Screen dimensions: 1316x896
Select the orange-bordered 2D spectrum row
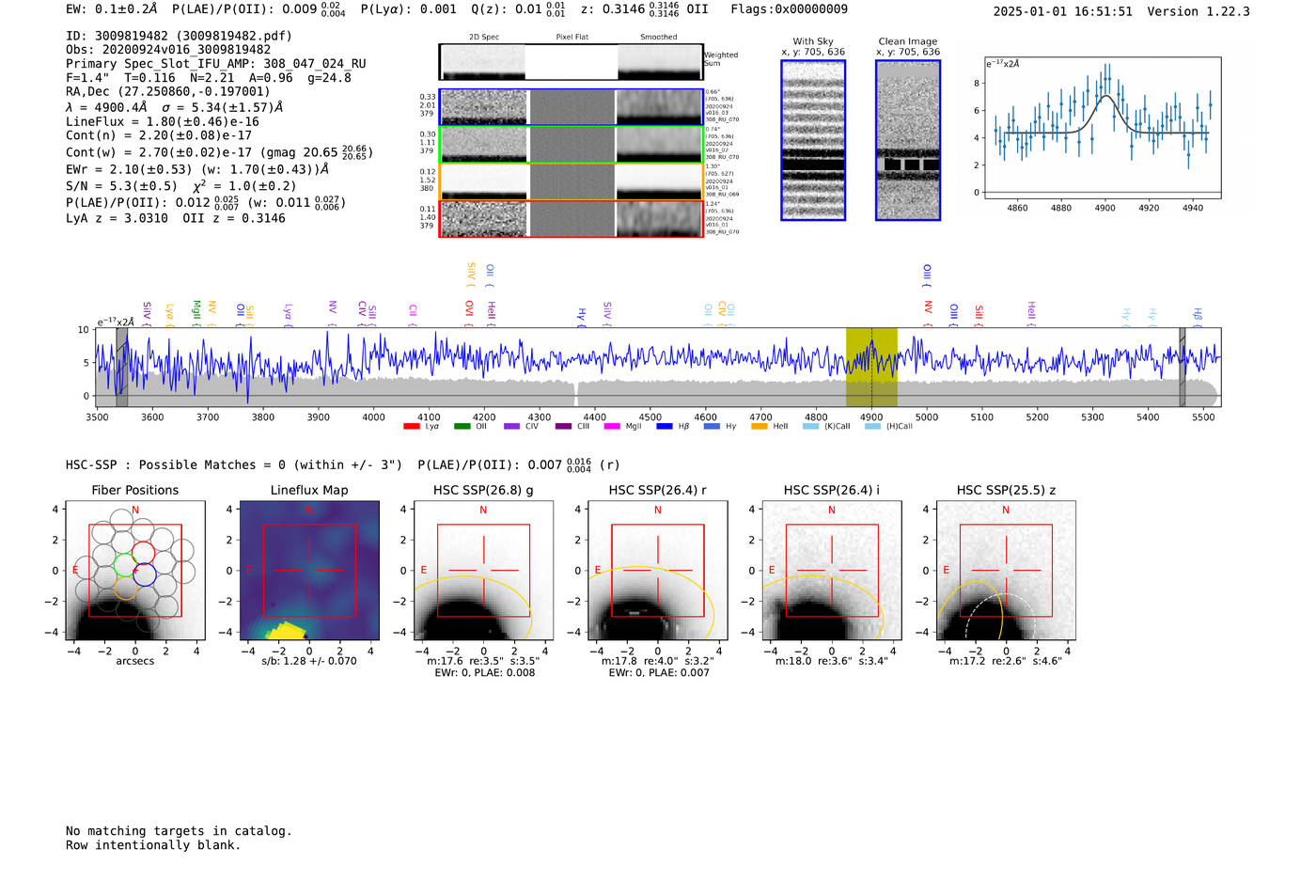[571, 181]
